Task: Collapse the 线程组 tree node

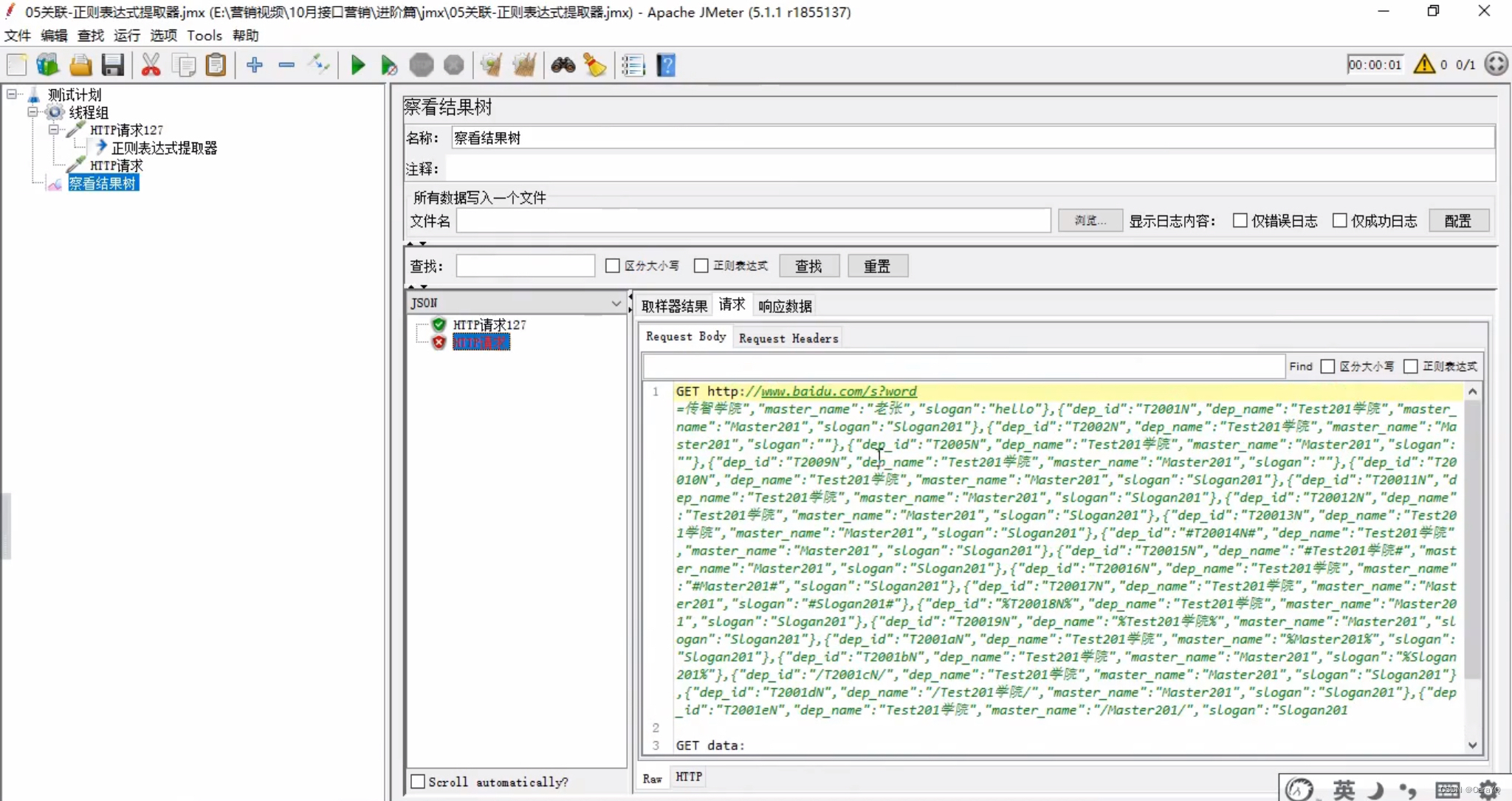Action: click(x=33, y=112)
